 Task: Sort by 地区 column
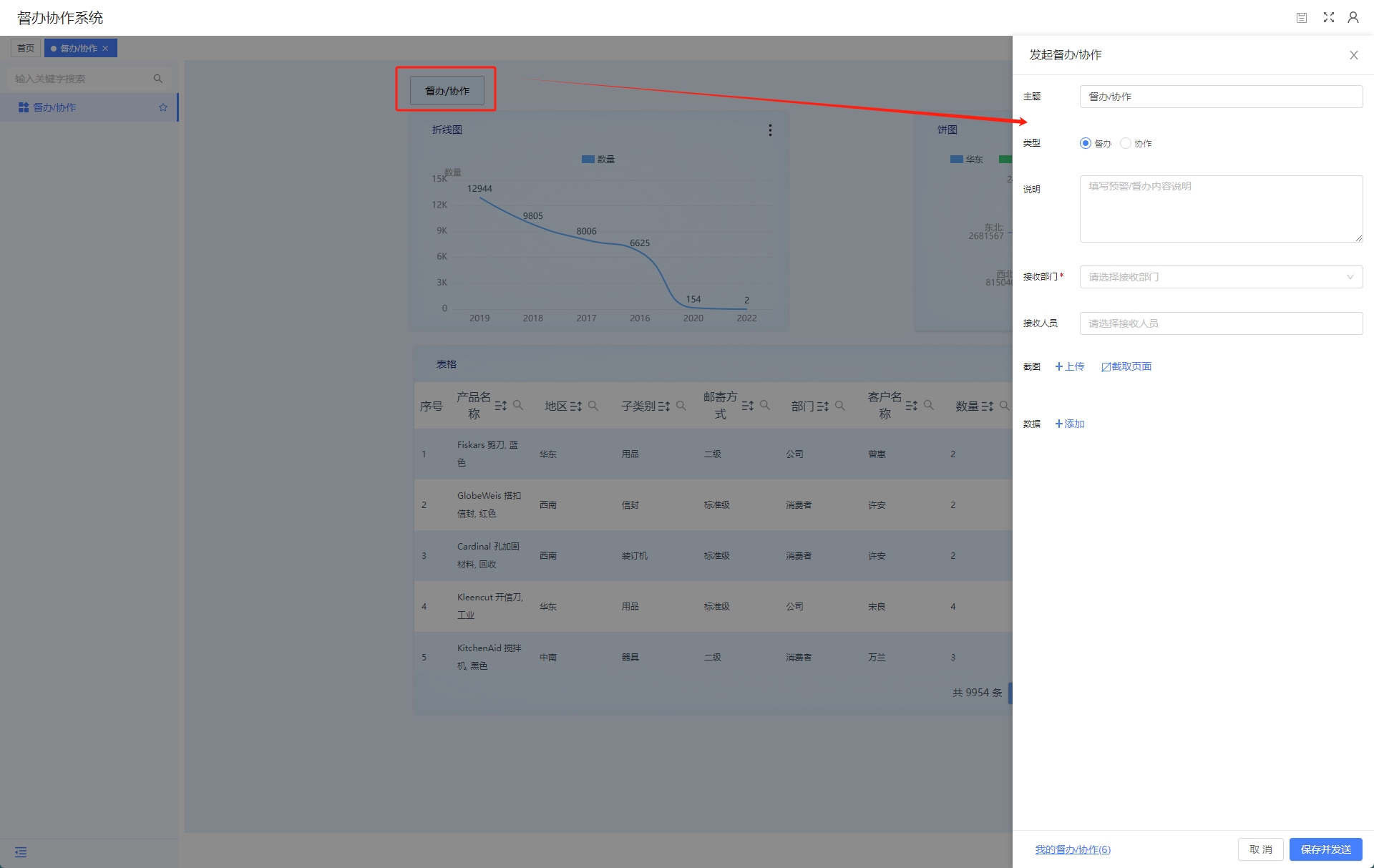coord(576,406)
